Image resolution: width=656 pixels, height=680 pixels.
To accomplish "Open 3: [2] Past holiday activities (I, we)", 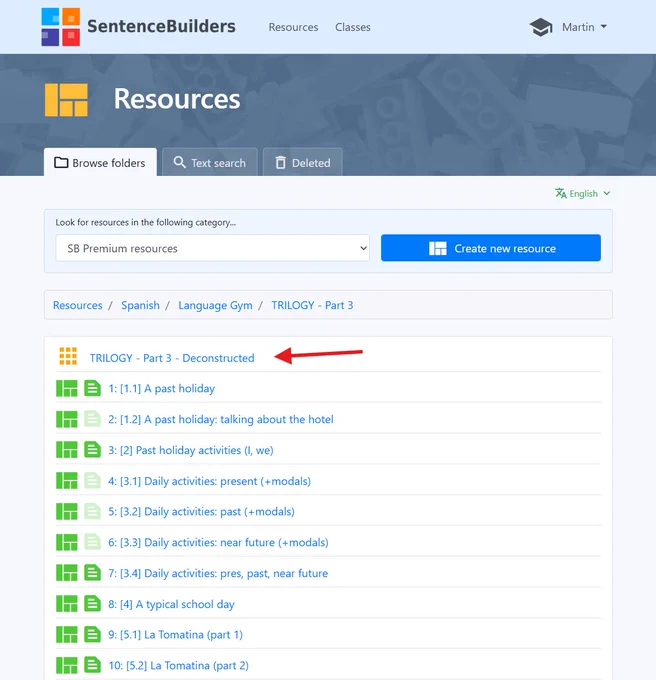I will (191, 450).
